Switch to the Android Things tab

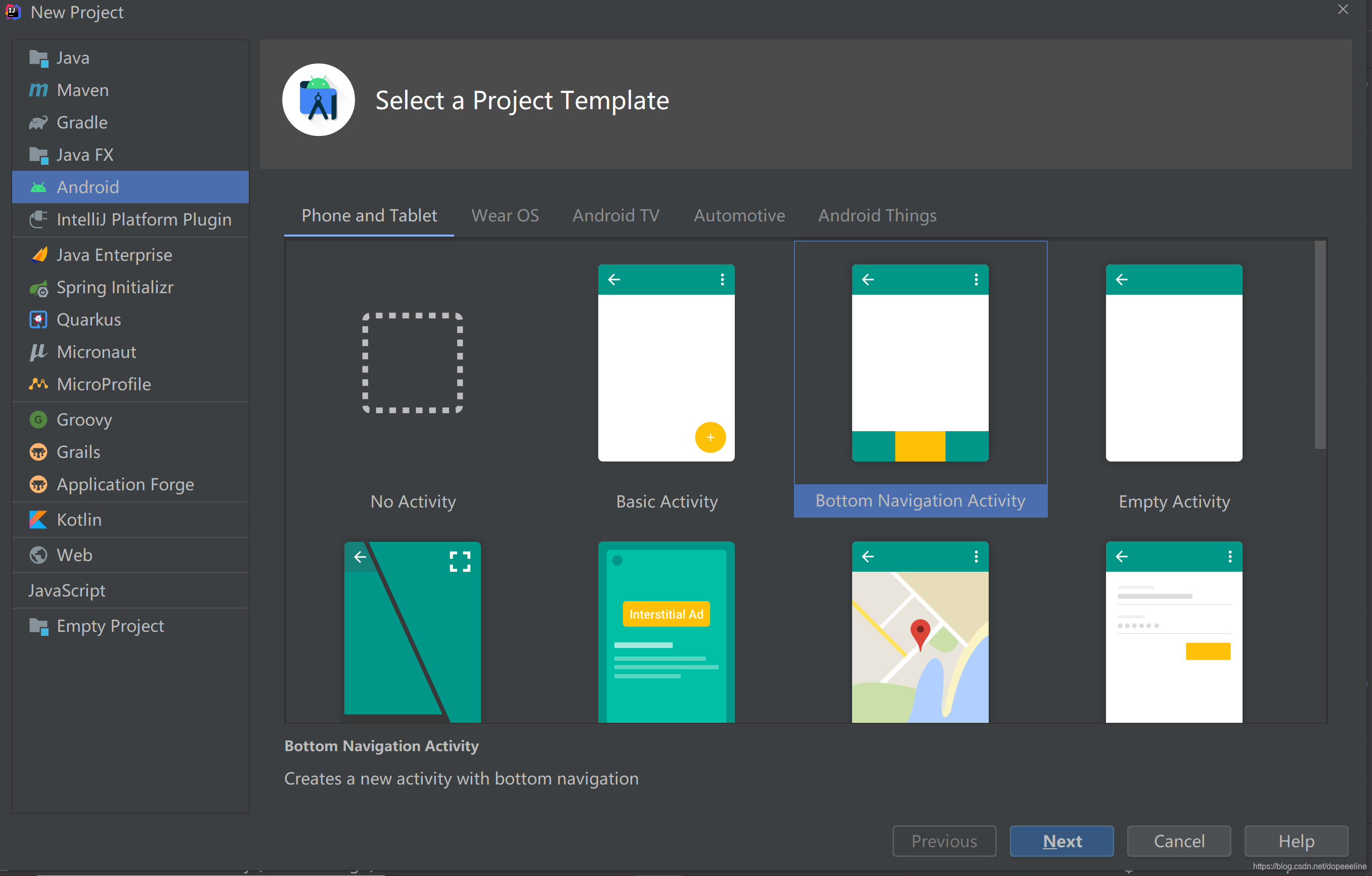pos(877,216)
